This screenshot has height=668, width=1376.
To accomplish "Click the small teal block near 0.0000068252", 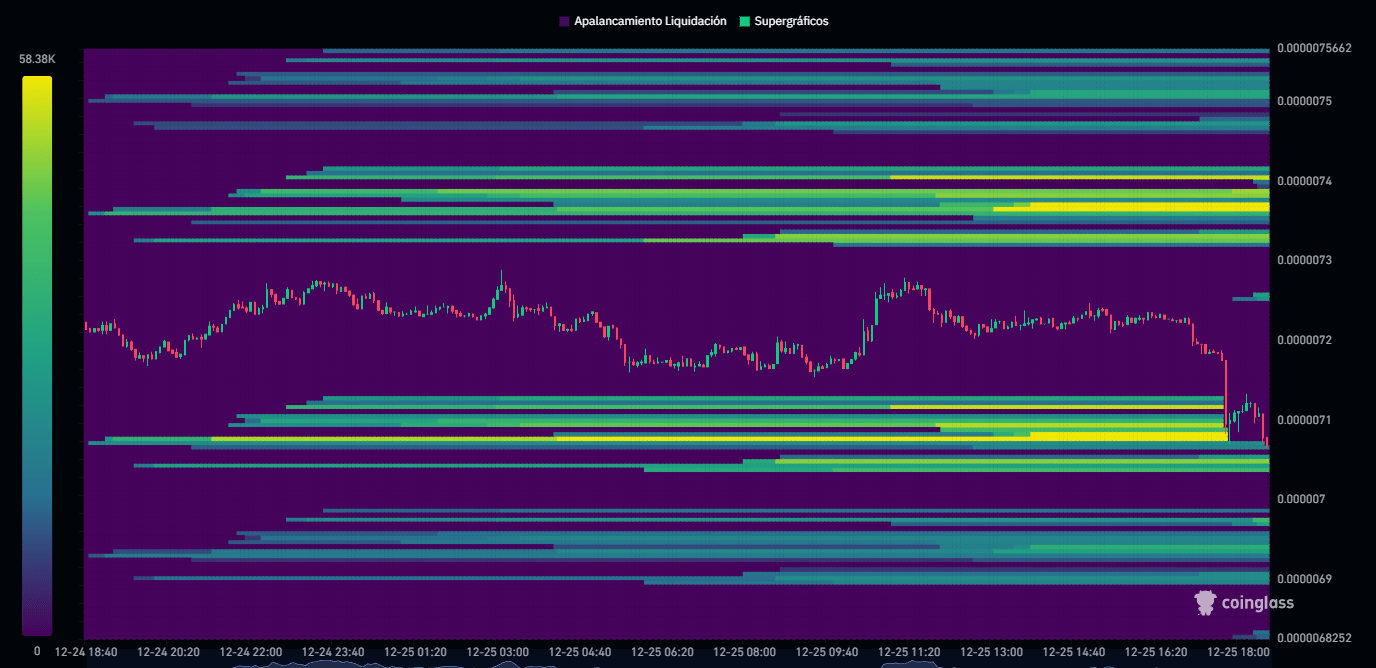I will (x=1261, y=635).
